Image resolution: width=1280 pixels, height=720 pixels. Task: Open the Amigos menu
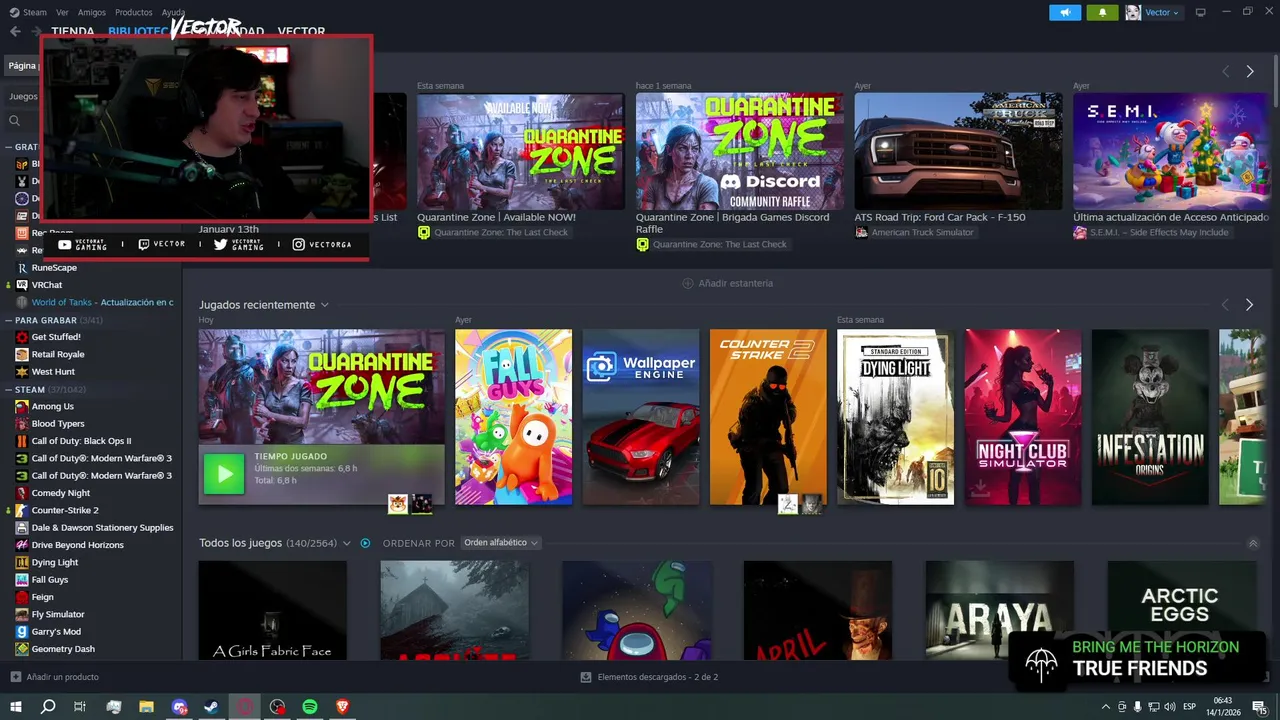92,12
